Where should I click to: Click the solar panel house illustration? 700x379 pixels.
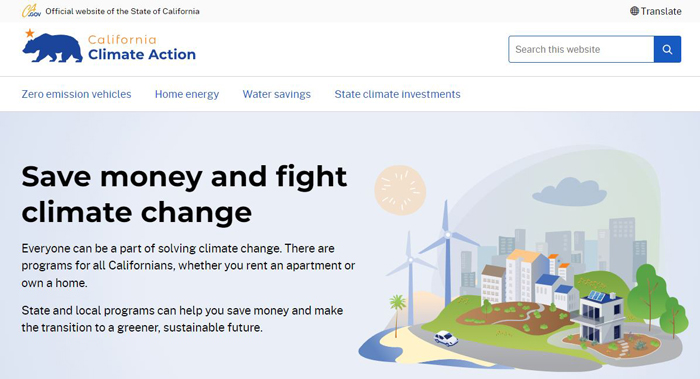click(597, 316)
